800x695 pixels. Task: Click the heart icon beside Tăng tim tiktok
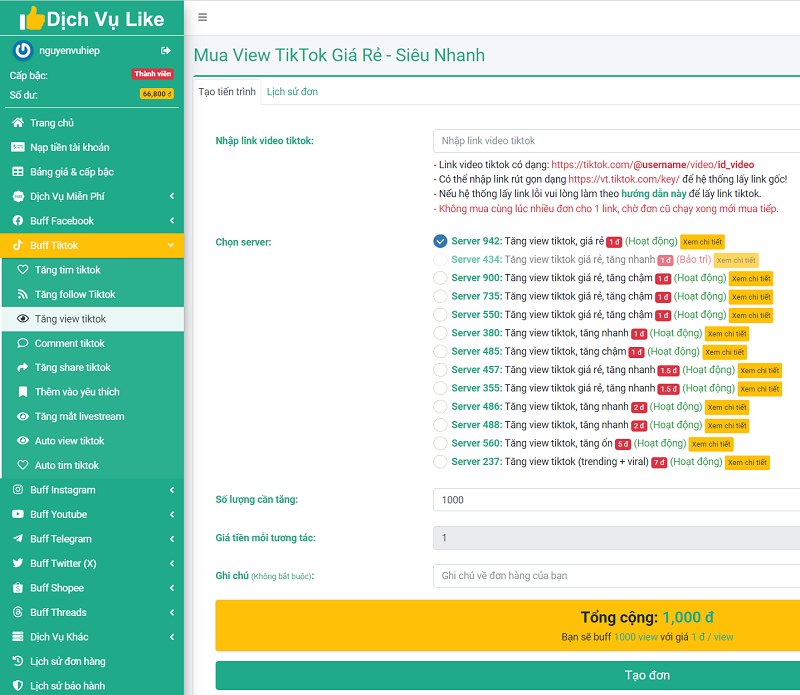click(x=24, y=270)
